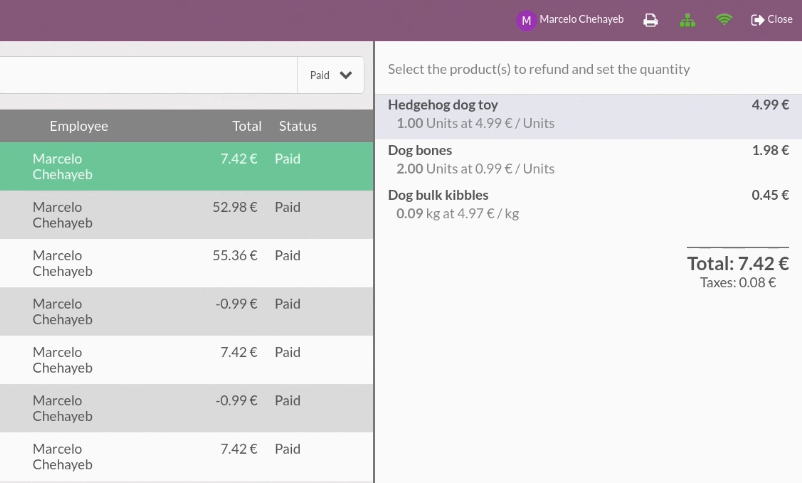Select the Dog bulk kibbles line
Screen dimensions: 802x483
click(x=588, y=206)
